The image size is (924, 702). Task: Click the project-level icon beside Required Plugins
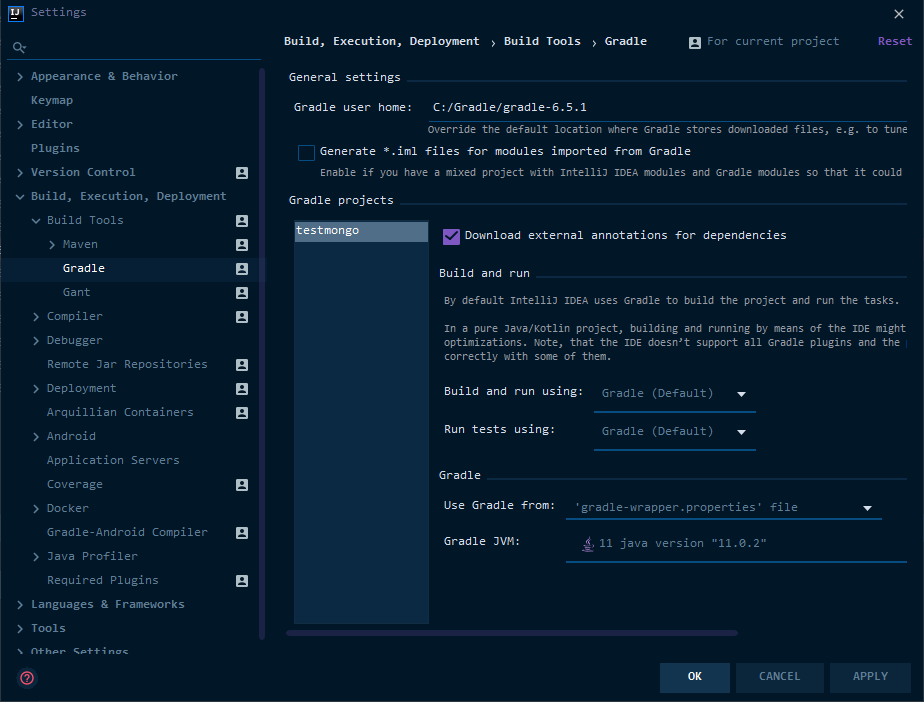point(242,581)
